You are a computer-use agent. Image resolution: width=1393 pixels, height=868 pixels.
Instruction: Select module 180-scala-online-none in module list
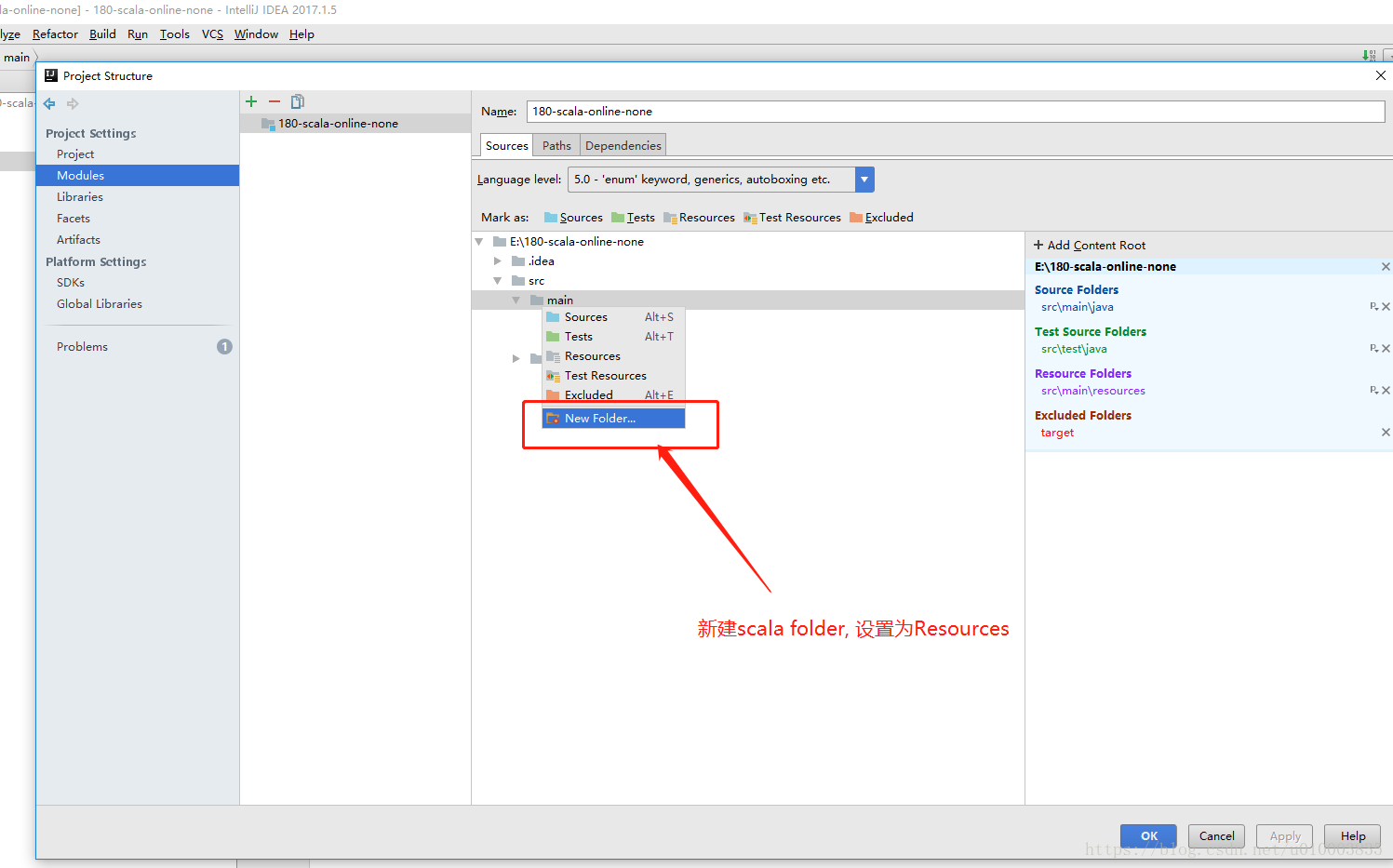click(355, 124)
